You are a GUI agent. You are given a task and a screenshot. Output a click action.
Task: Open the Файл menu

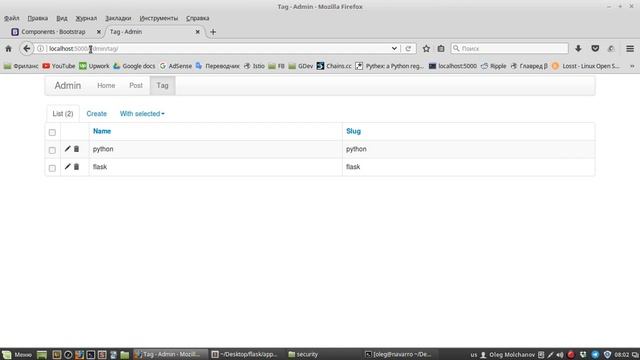[12, 18]
